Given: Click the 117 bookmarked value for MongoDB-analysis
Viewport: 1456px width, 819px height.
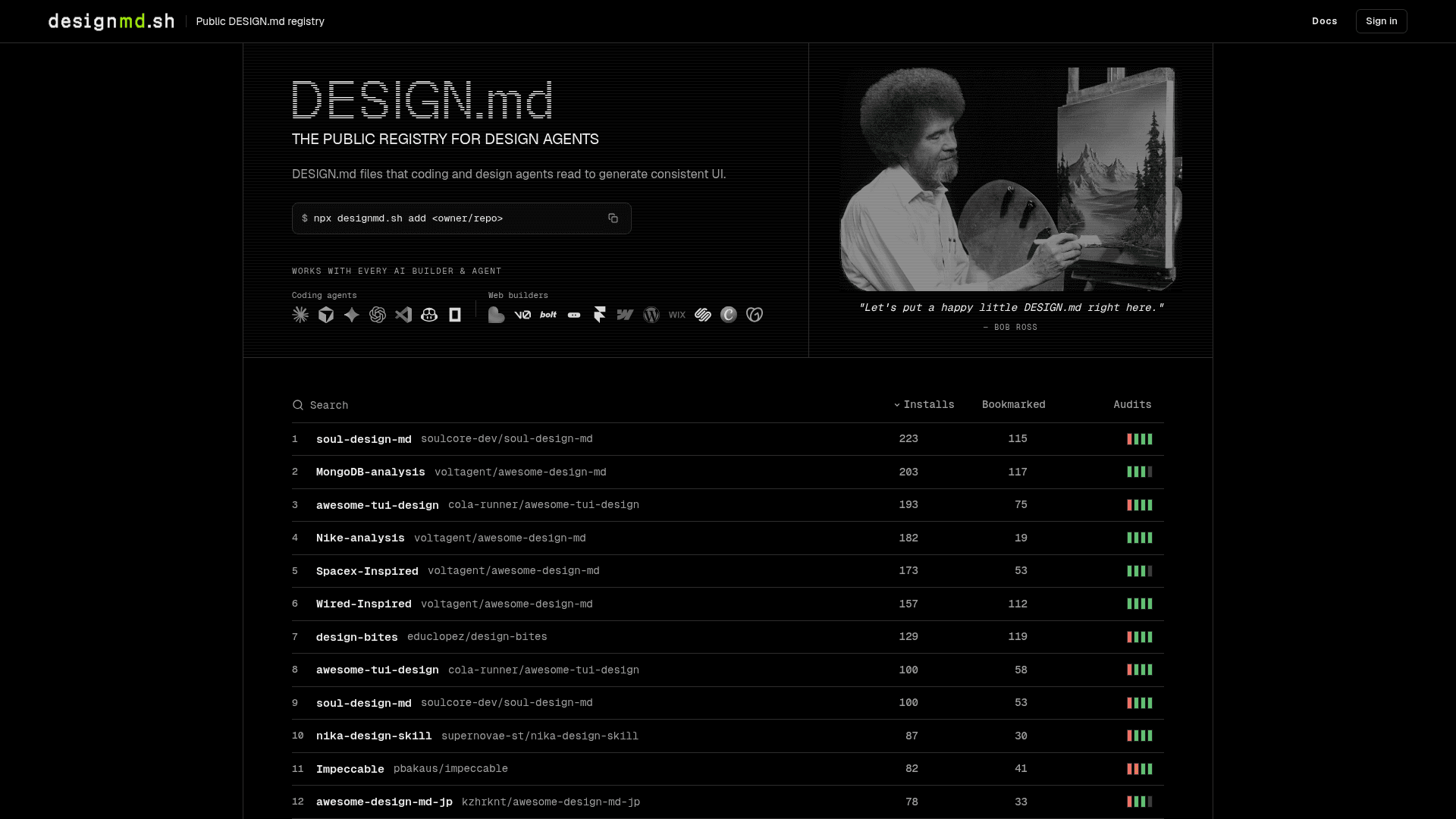Looking at the screenshot, I should (1018, 472).
